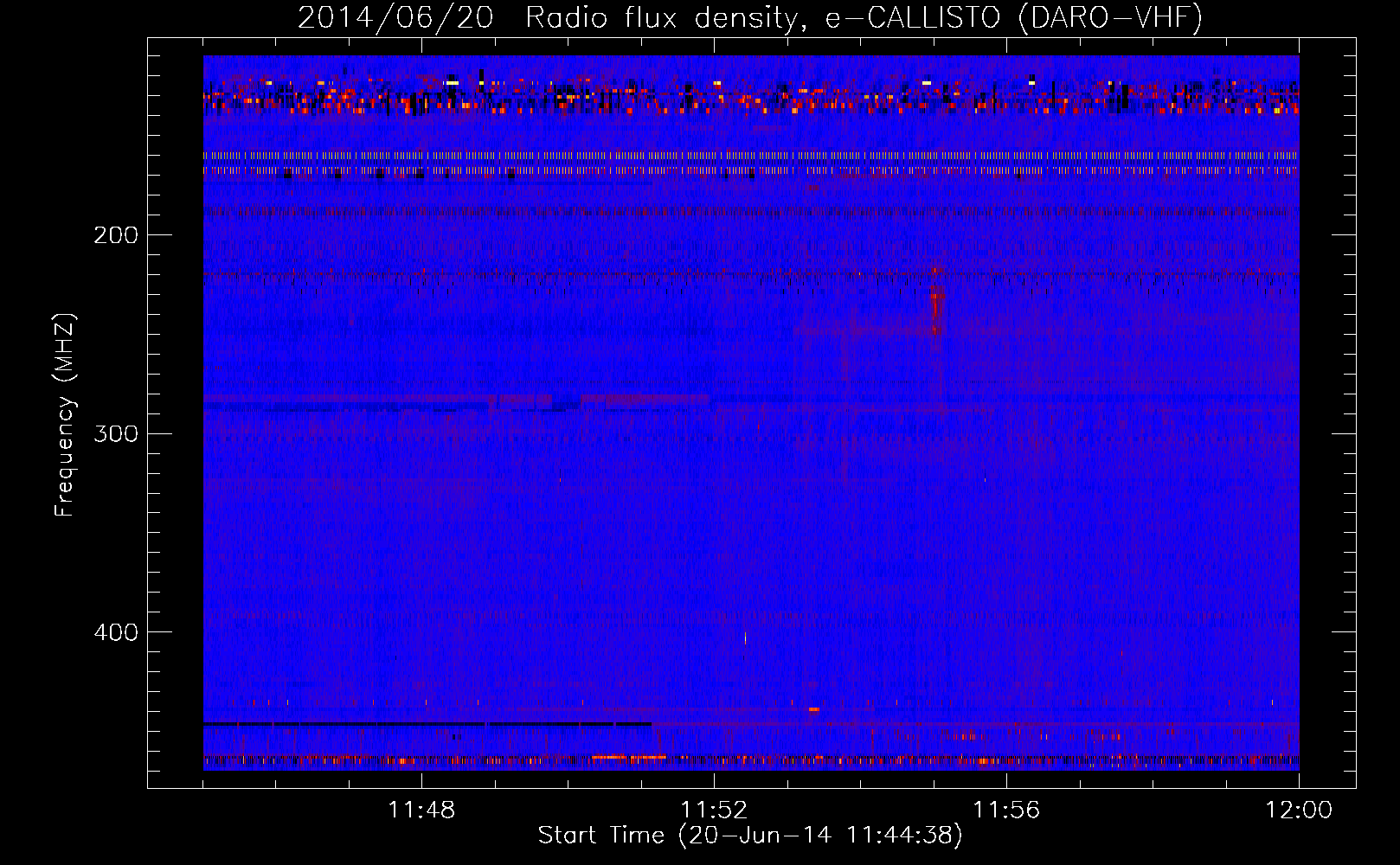Click the plot title "Radio flux density, e-CALLISTO (DARO-VHF)"
The image size is (1400, 865).
point(864,17)
